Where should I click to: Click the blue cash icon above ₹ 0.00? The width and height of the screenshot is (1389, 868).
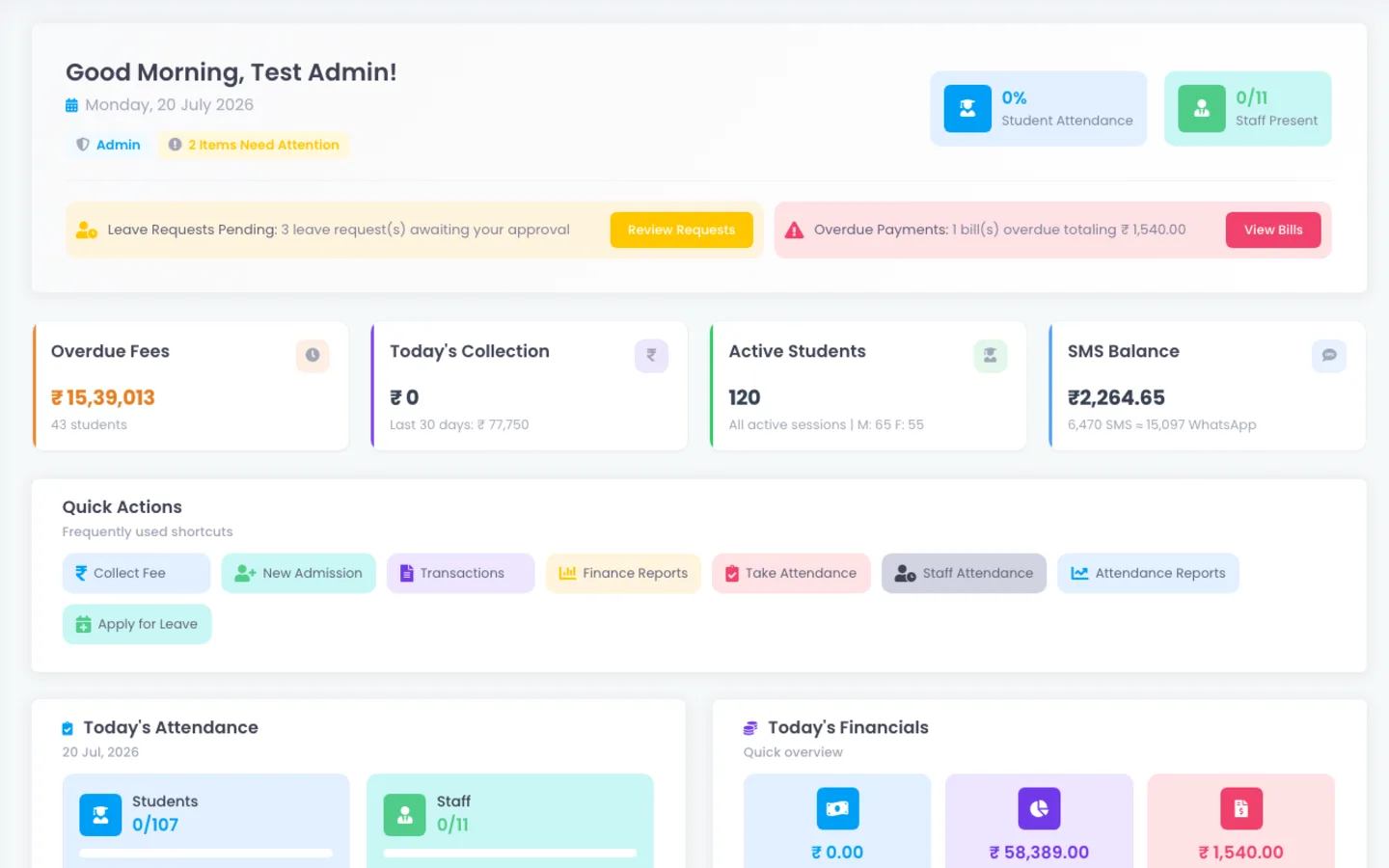[837, 808]
